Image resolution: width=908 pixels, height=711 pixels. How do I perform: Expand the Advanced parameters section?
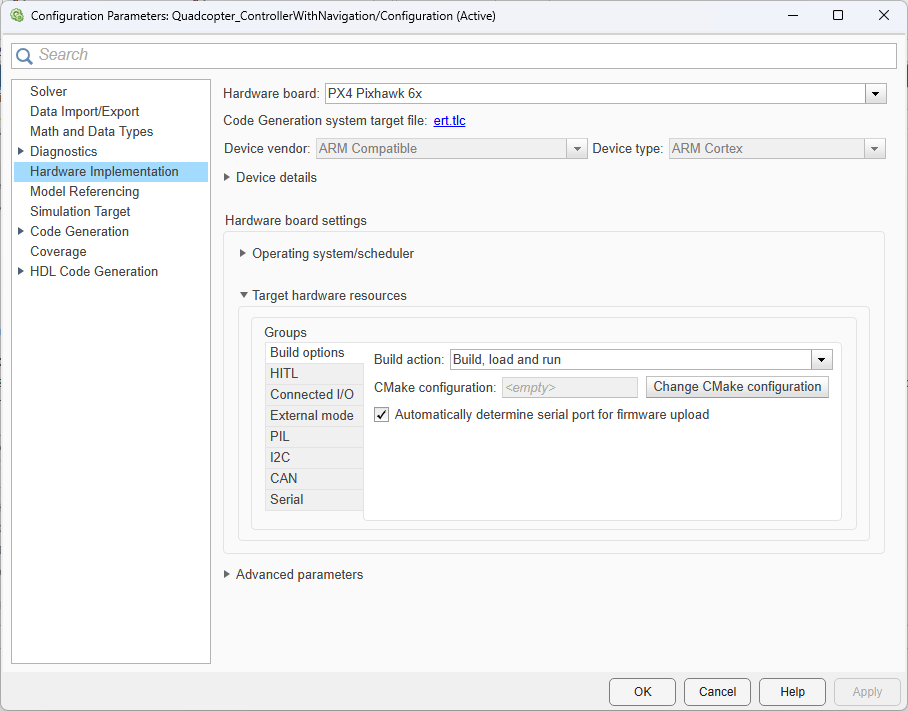[x=227, y=574]
